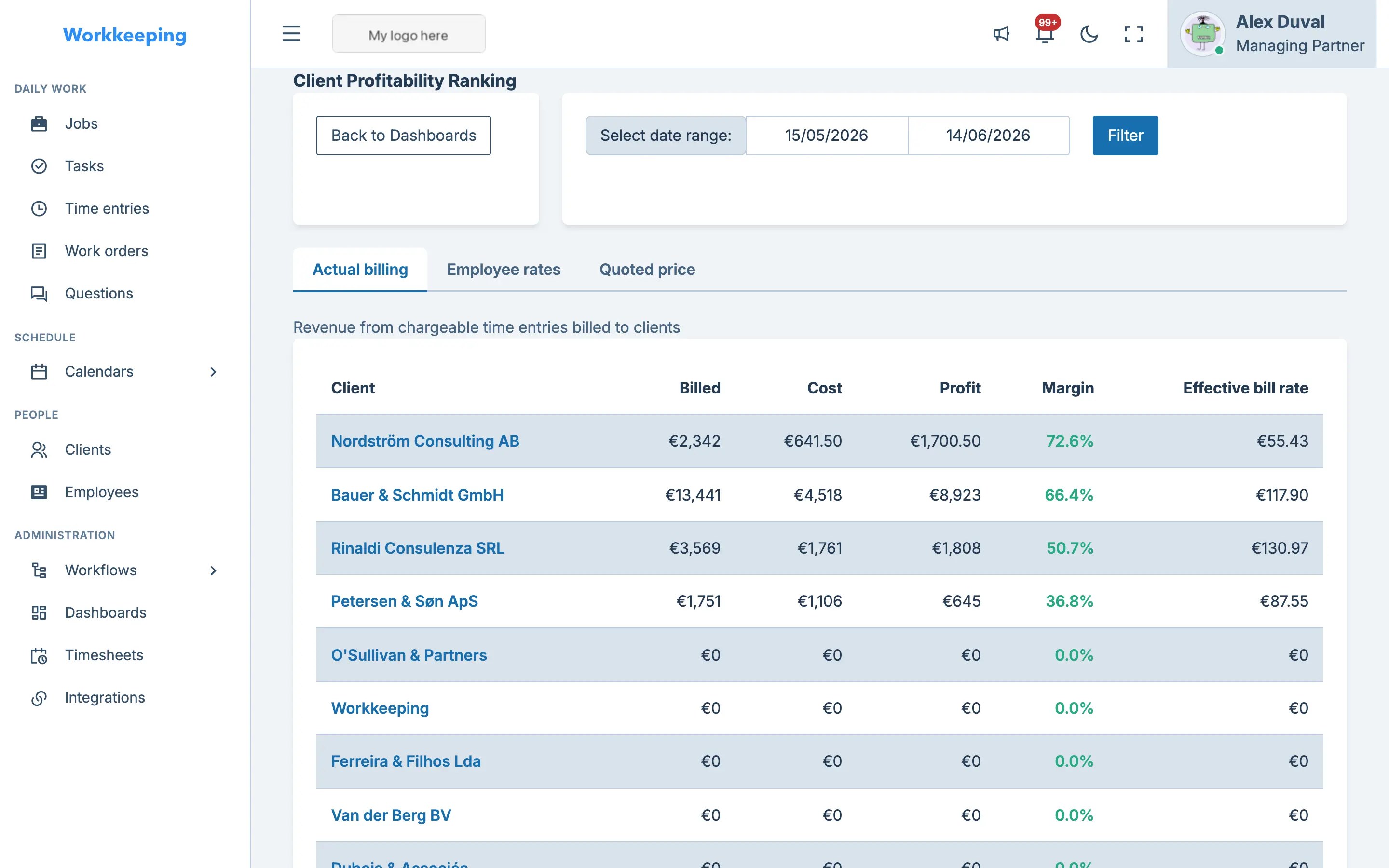
Task: Click the Tasks checkmark circle icon
Action: (x=39, y=166)
